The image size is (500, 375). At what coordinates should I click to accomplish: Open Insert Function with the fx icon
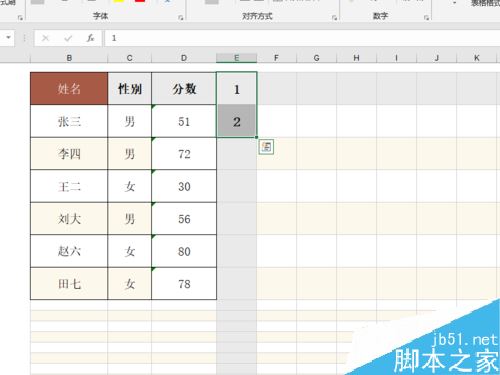90,38
